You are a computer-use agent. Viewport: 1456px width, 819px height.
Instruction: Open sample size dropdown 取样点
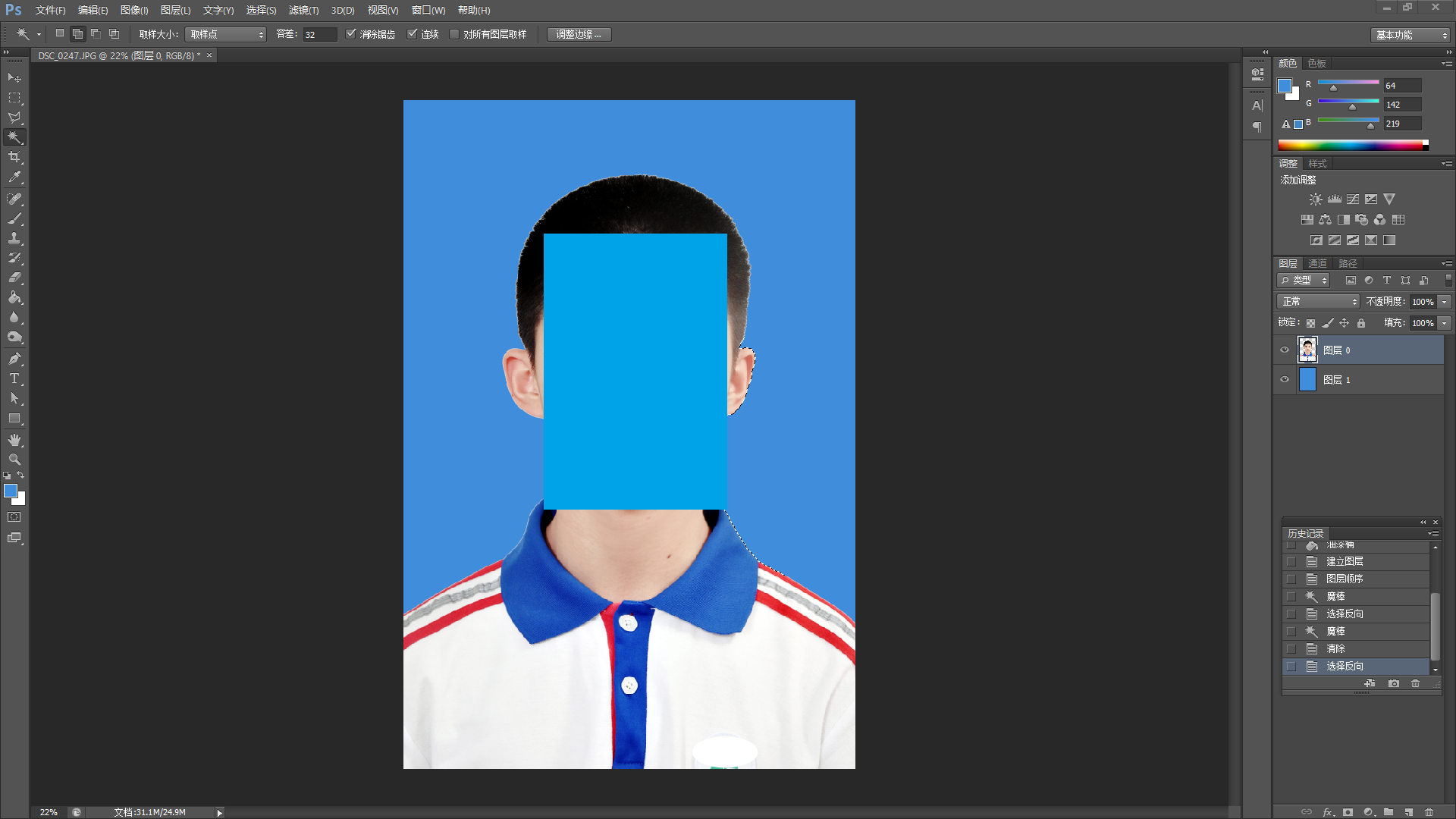coord(225,34)
